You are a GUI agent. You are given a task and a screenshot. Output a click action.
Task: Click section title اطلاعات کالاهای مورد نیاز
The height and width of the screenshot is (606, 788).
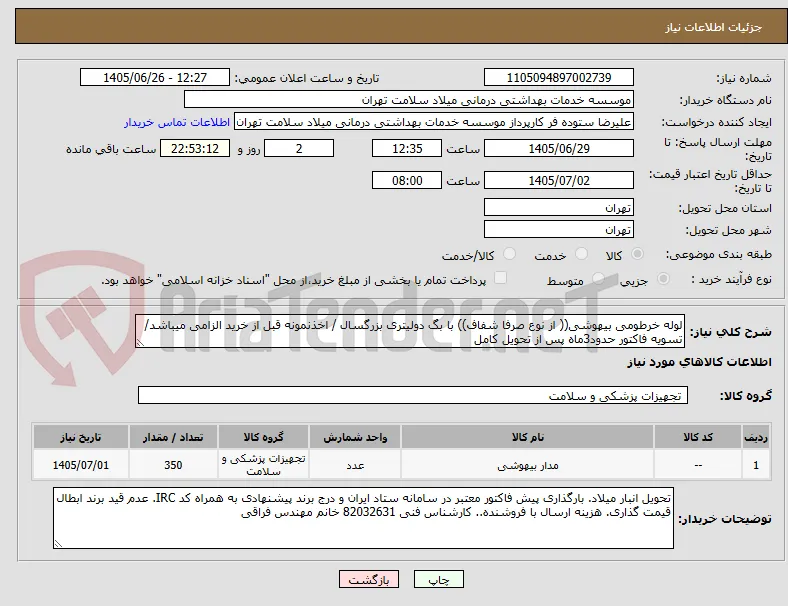pyautogui.click(x=699, y=362)
